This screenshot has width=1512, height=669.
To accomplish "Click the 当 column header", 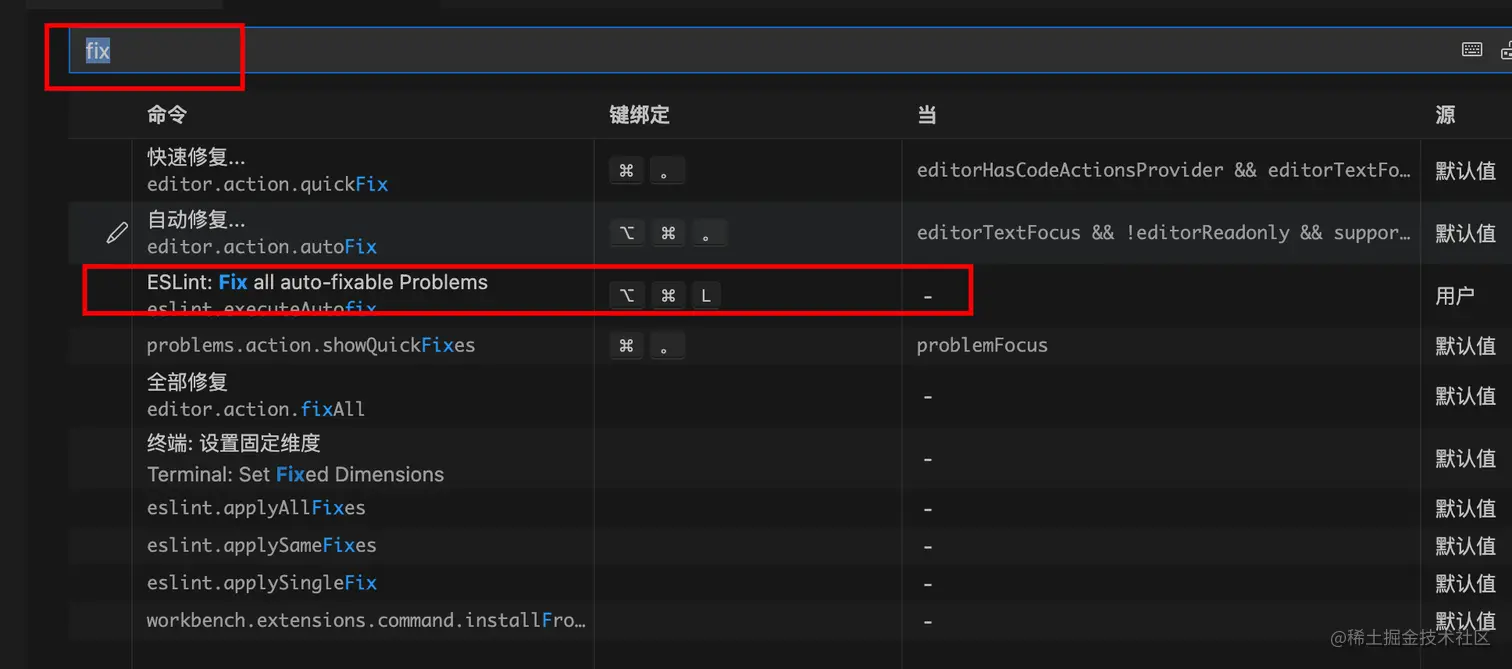I will click(927, 115).
